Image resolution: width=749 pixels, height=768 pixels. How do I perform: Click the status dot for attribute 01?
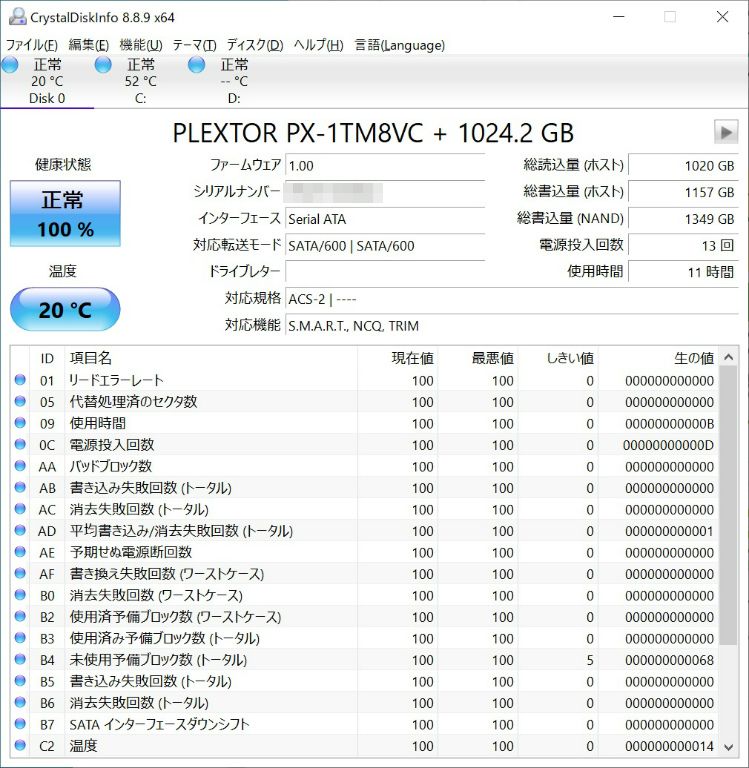20,380
